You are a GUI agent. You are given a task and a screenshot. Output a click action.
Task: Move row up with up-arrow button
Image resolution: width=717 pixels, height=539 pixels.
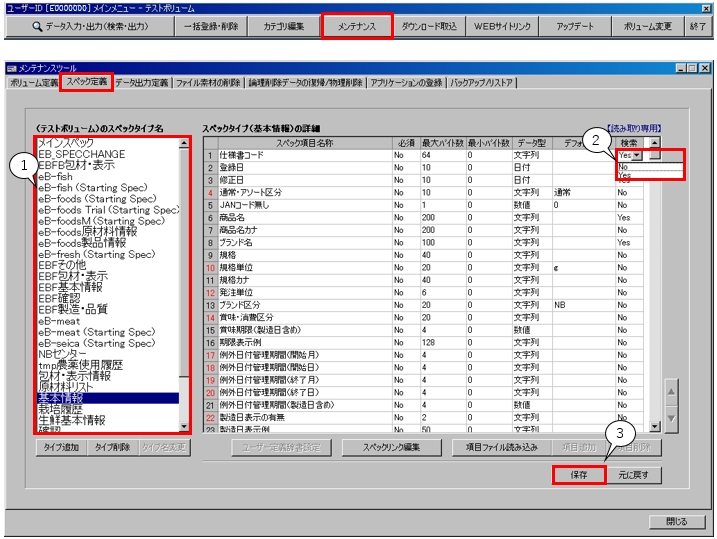671,392
